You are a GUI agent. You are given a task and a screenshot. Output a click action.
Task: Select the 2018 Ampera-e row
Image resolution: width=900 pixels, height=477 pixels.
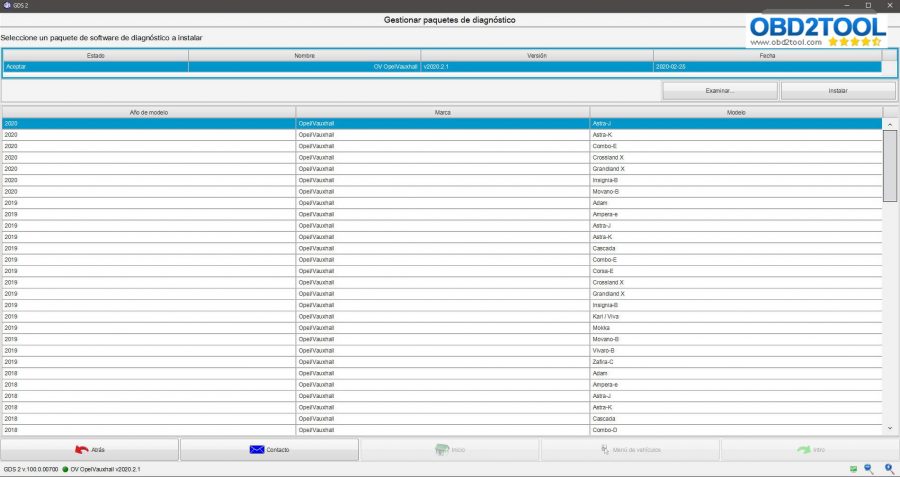point(442,385)
